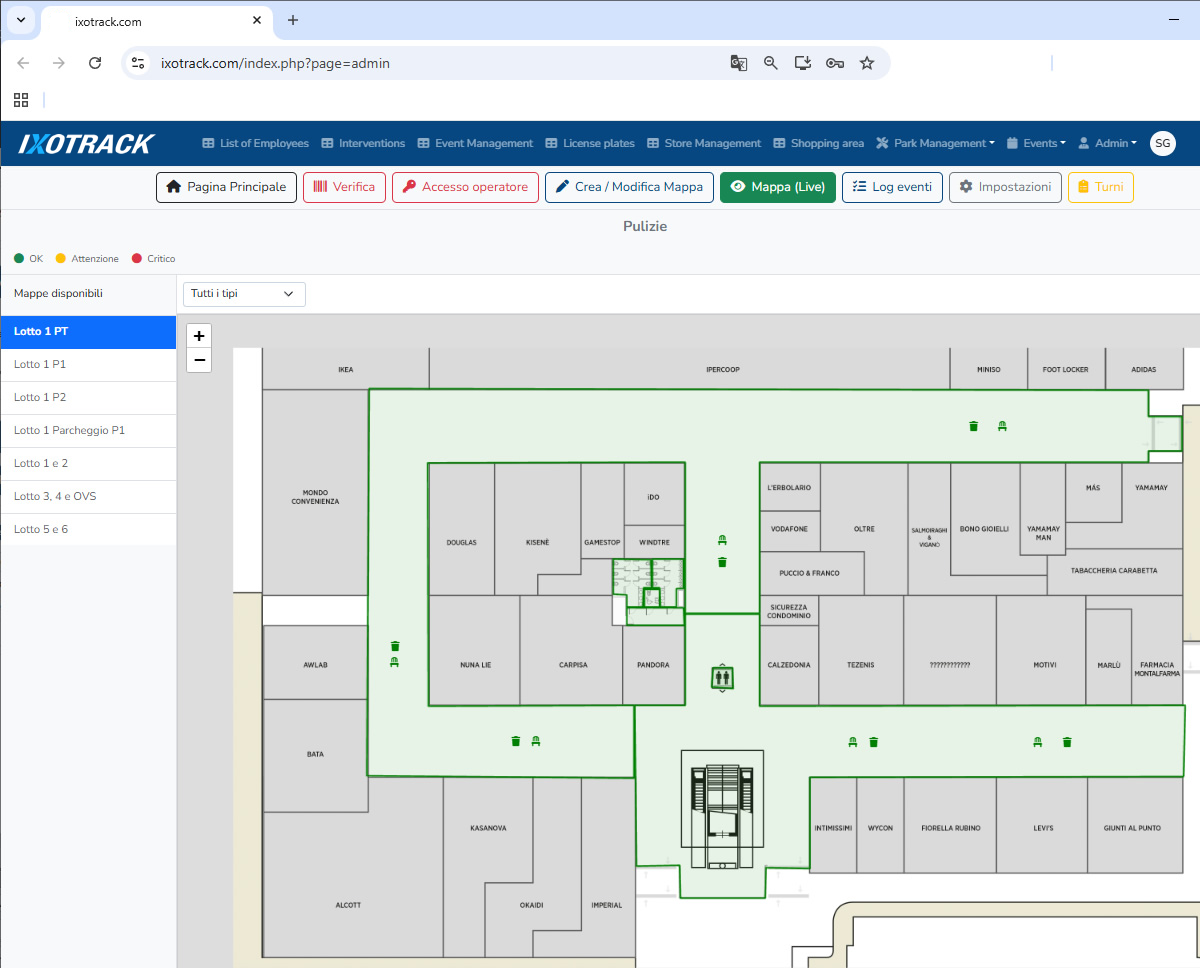
Task: Select the bench icon below CARPISA corridor
Action: [x=536, y=741]
